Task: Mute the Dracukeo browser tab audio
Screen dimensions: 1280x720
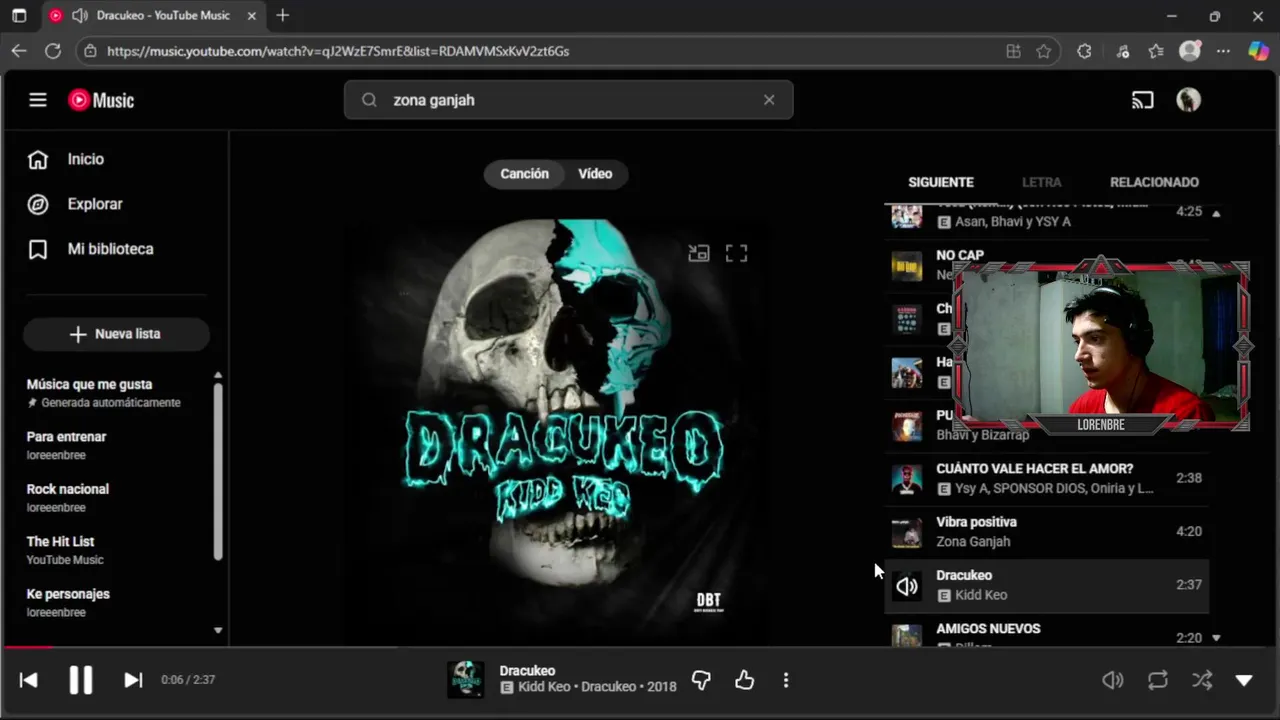Action: point(79,16)
